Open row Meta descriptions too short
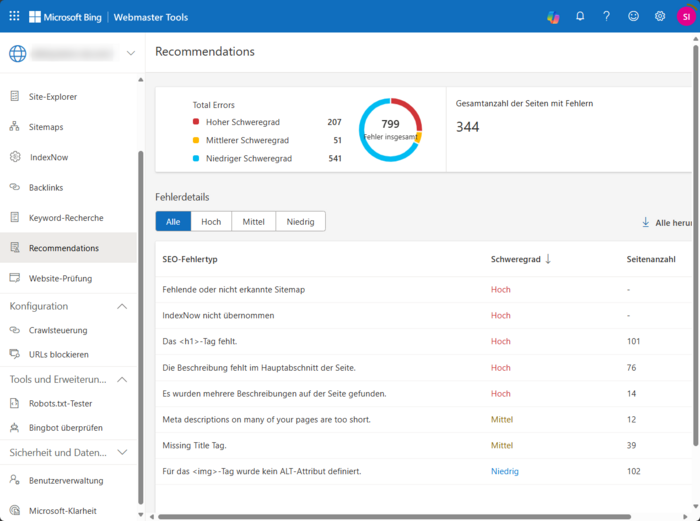 (x=423, y=419)
